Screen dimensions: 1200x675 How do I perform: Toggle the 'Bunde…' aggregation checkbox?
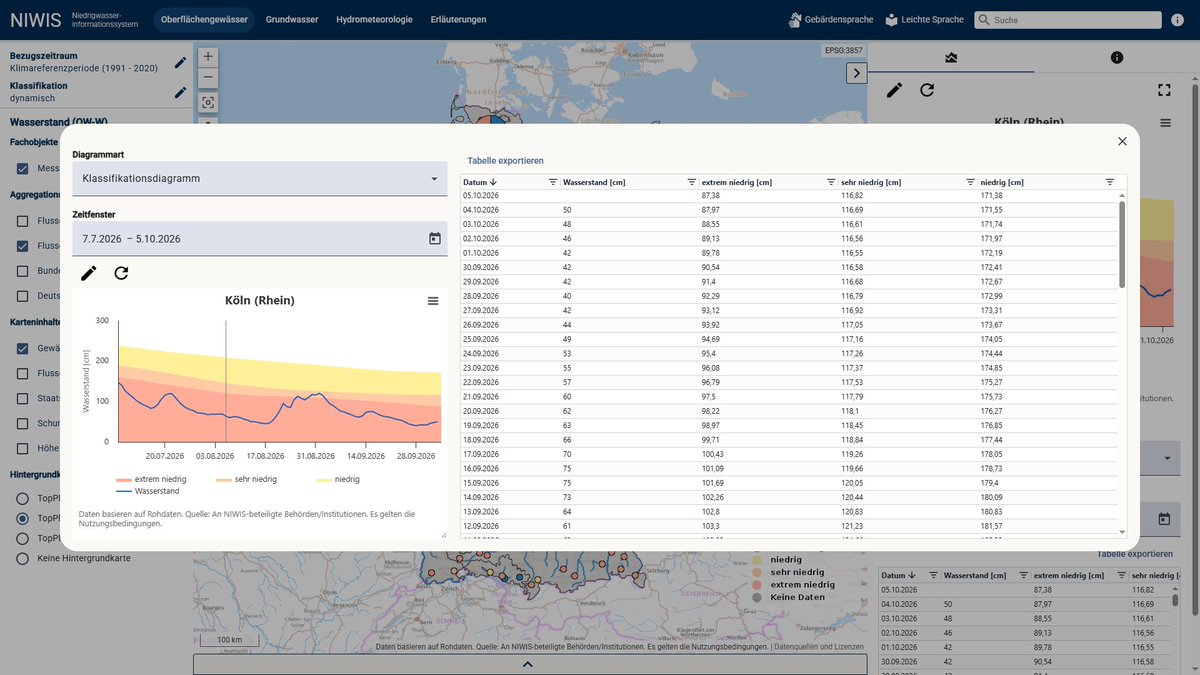[23, 271]
